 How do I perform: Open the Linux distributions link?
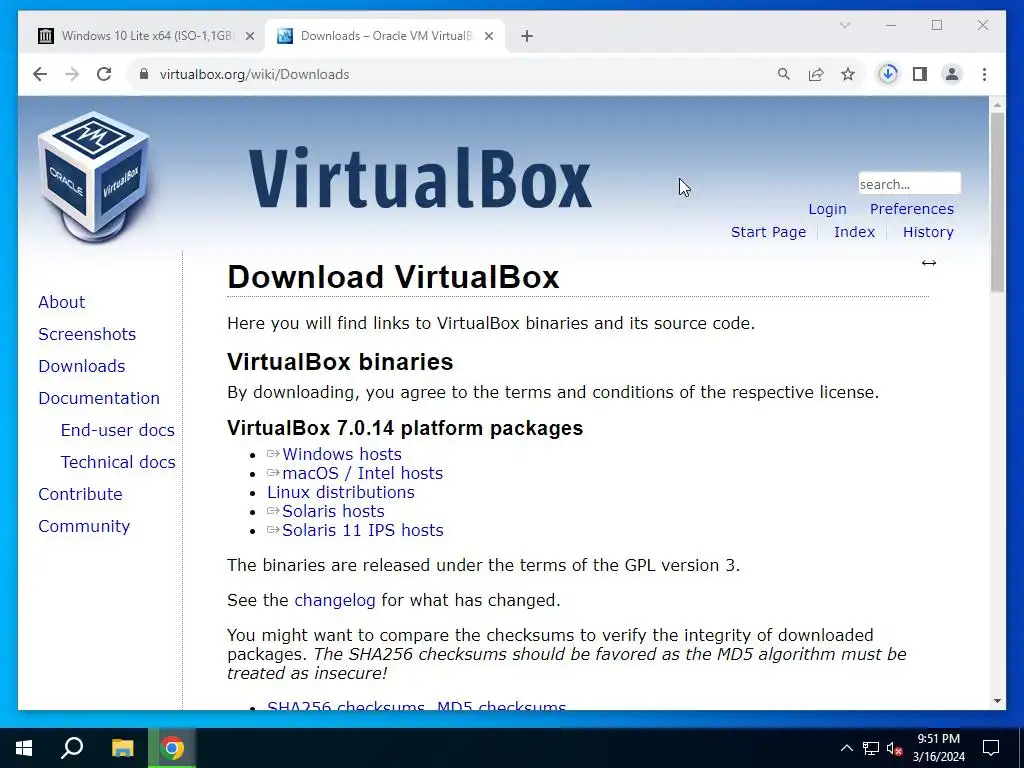(x=341, y=492)
